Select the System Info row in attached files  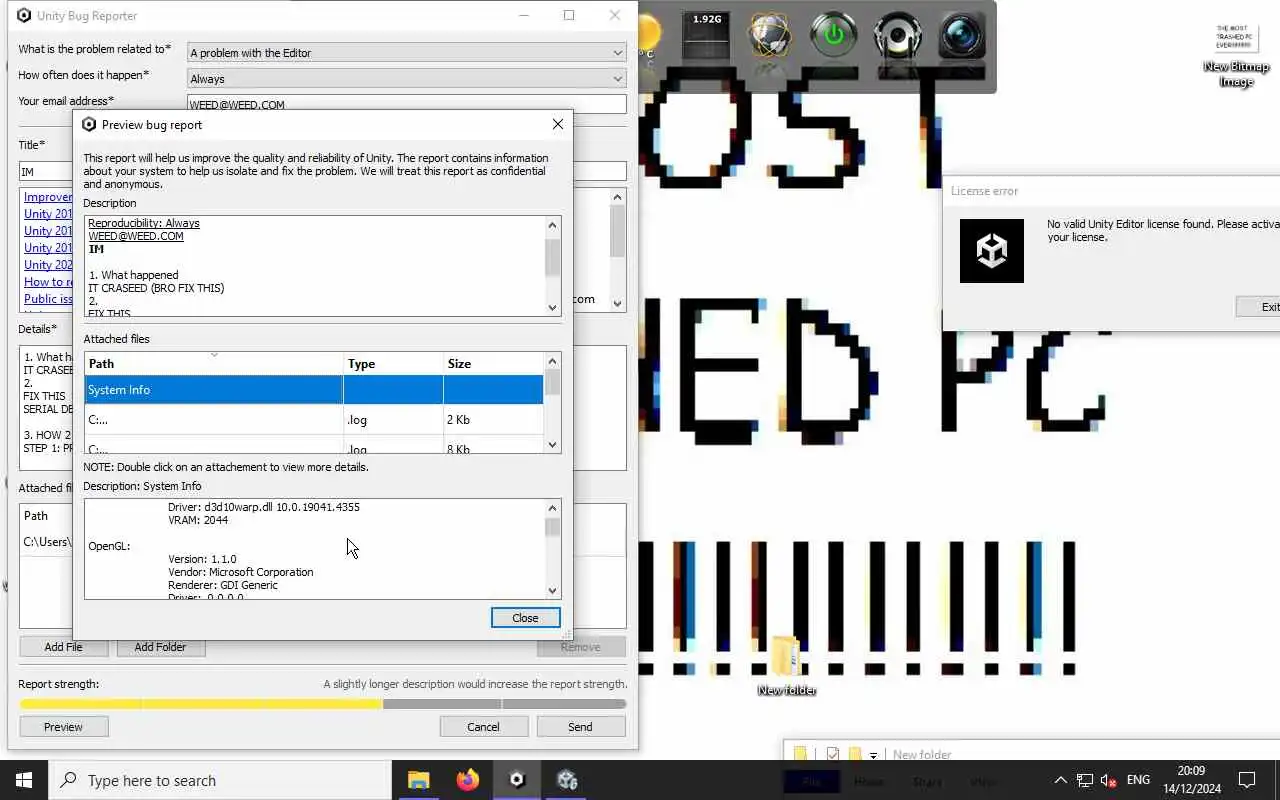(313, 390)
